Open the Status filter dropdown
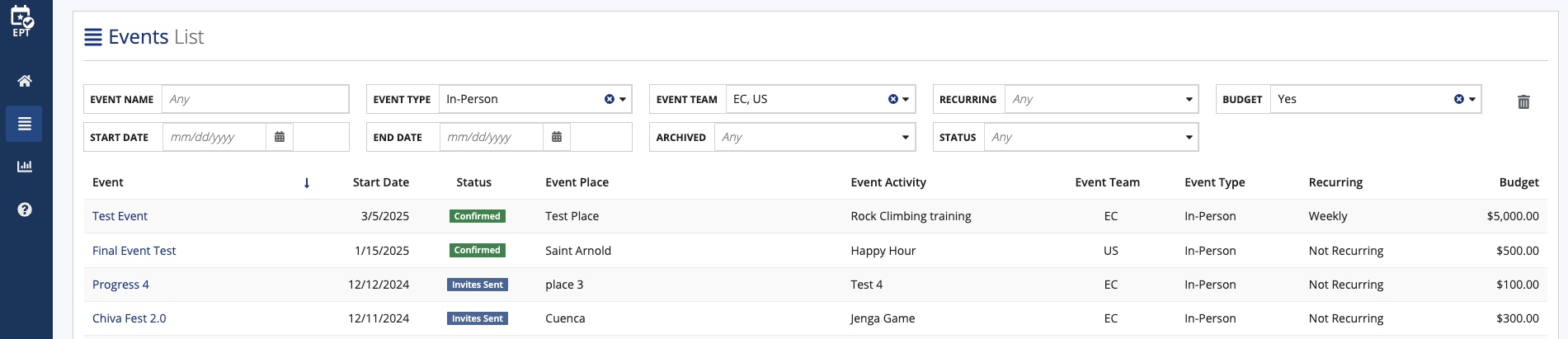The image size is (1568, 339). (x=1091, y=137)
